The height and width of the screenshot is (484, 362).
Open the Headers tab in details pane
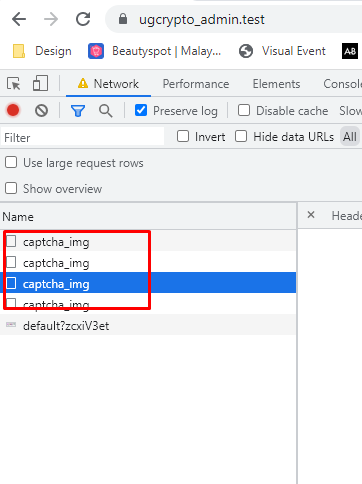(x=347, y=216)
